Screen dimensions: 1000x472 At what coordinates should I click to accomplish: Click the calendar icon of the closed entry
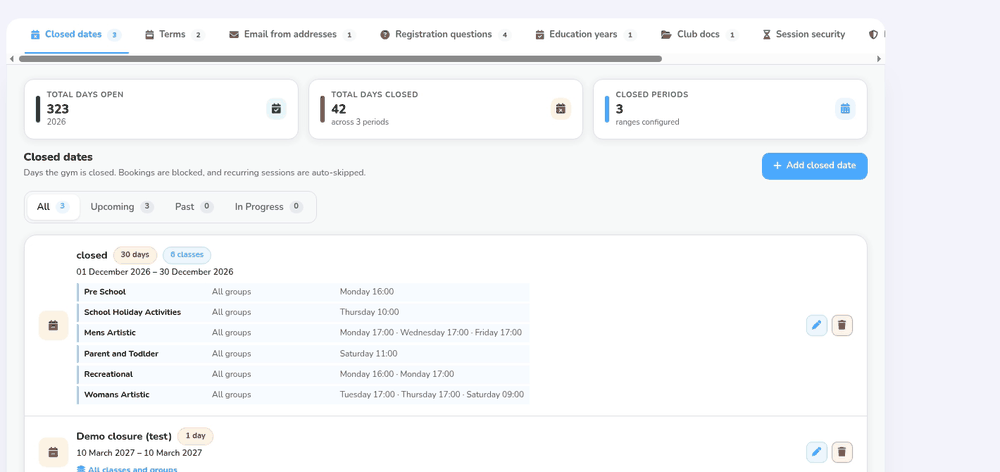coord(54,325)
